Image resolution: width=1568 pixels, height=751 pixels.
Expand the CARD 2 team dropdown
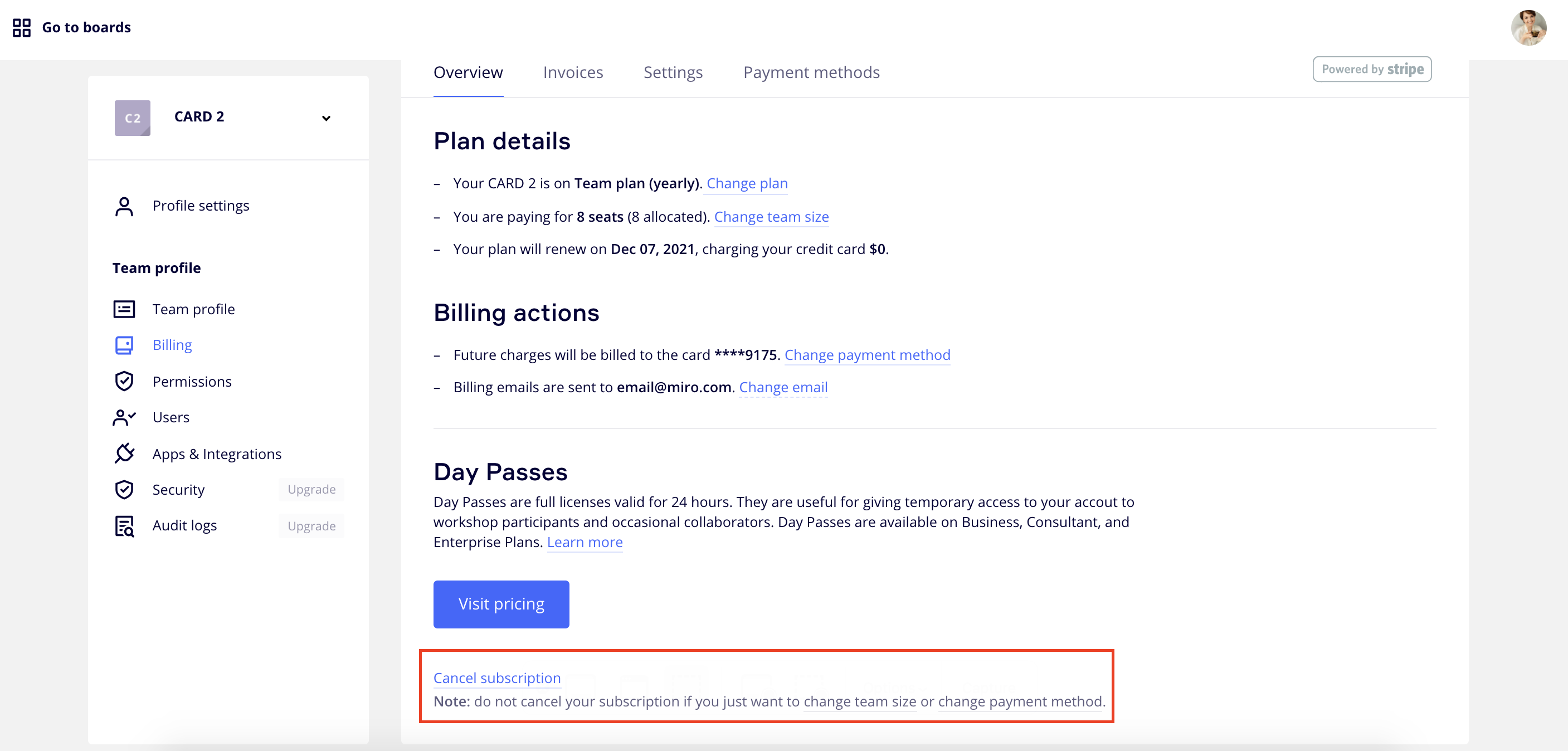click(x=327, y=118)
